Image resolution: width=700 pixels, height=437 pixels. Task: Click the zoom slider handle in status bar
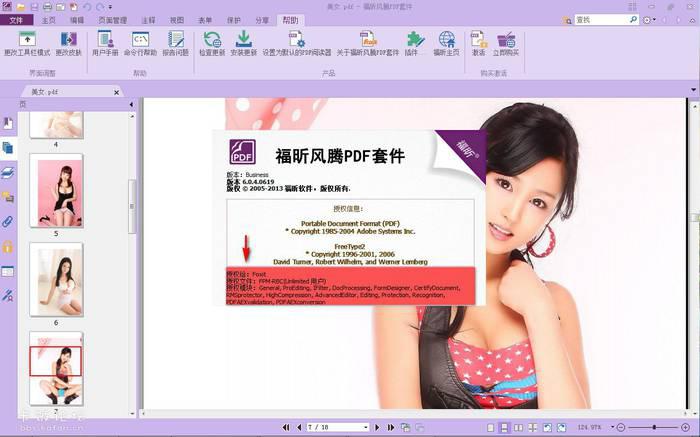654,427
